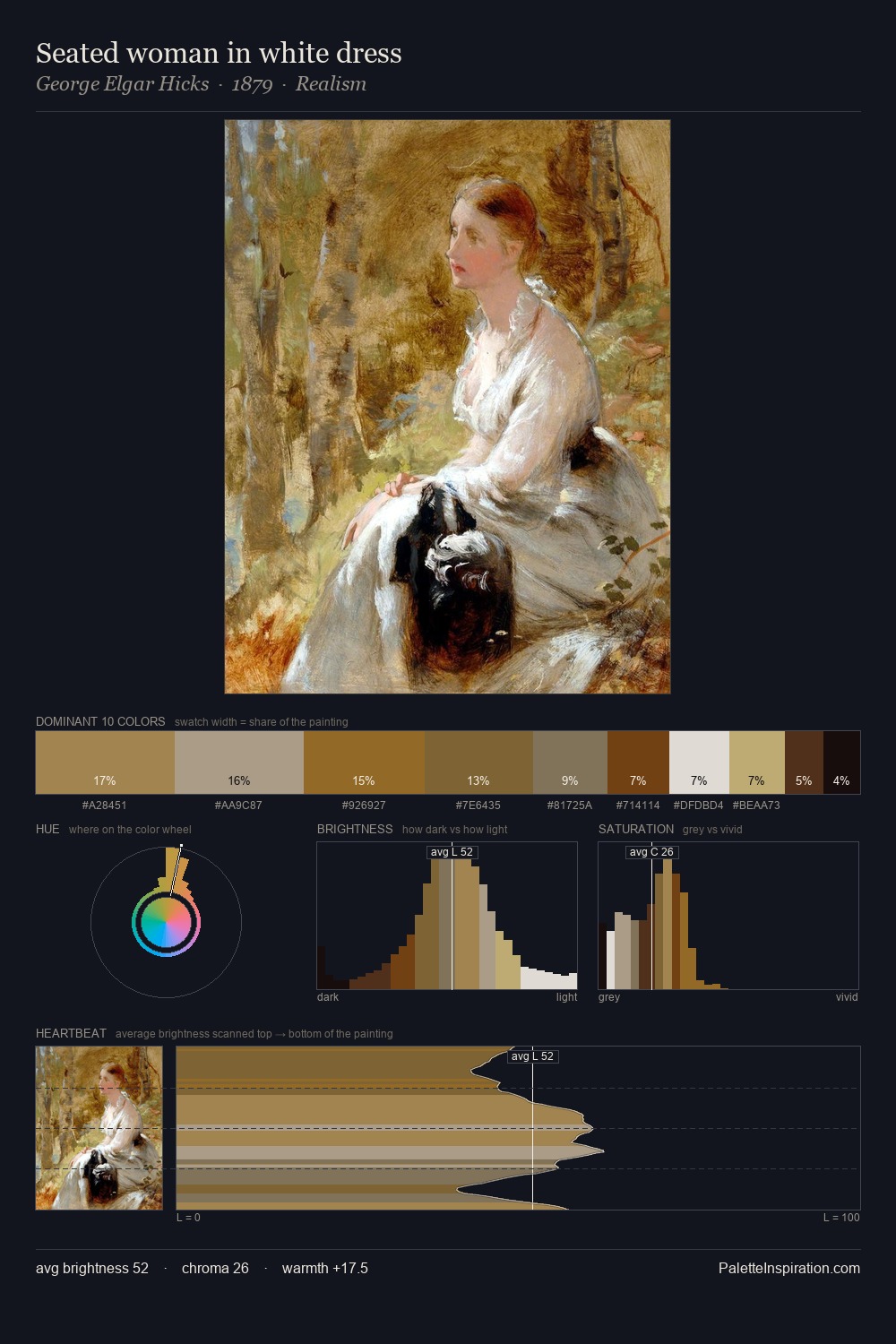Select the 13% brown swatch #7E6435
Viewport: 896px width, 1344px height.
pyautogui.click(x=478, y=762)
